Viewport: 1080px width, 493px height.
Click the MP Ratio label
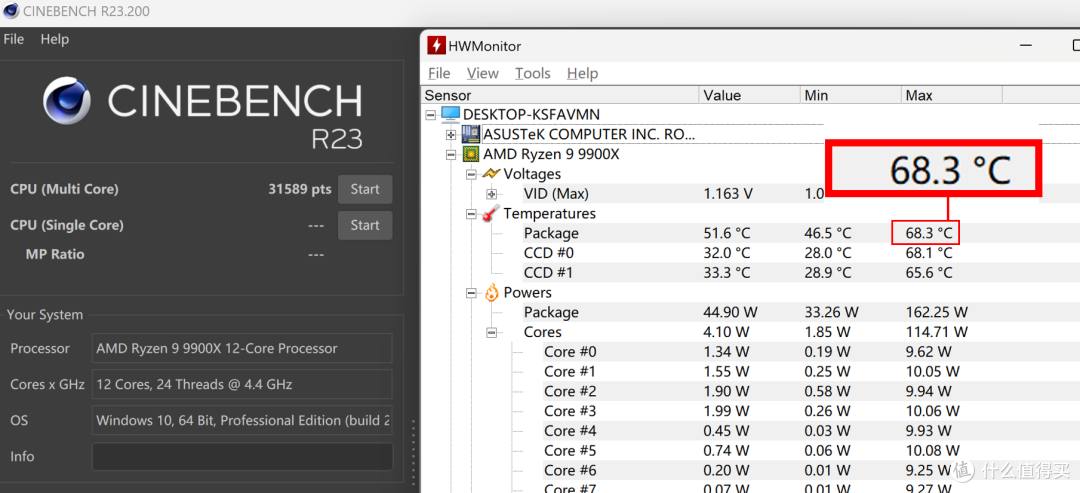55,254
